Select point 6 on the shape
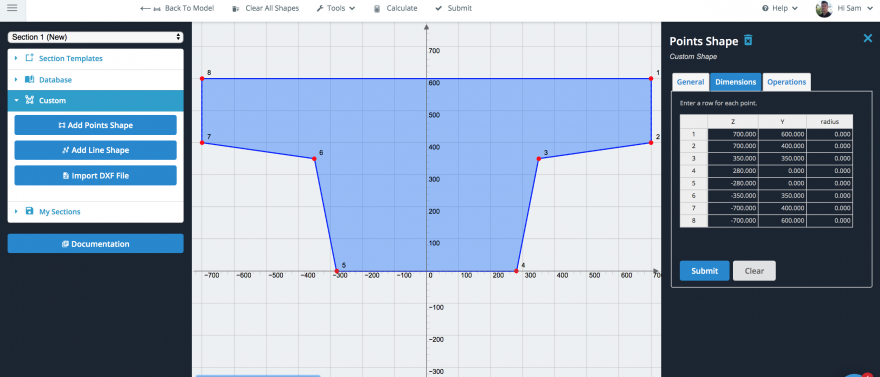880x377 pixels. pos(314,159)
